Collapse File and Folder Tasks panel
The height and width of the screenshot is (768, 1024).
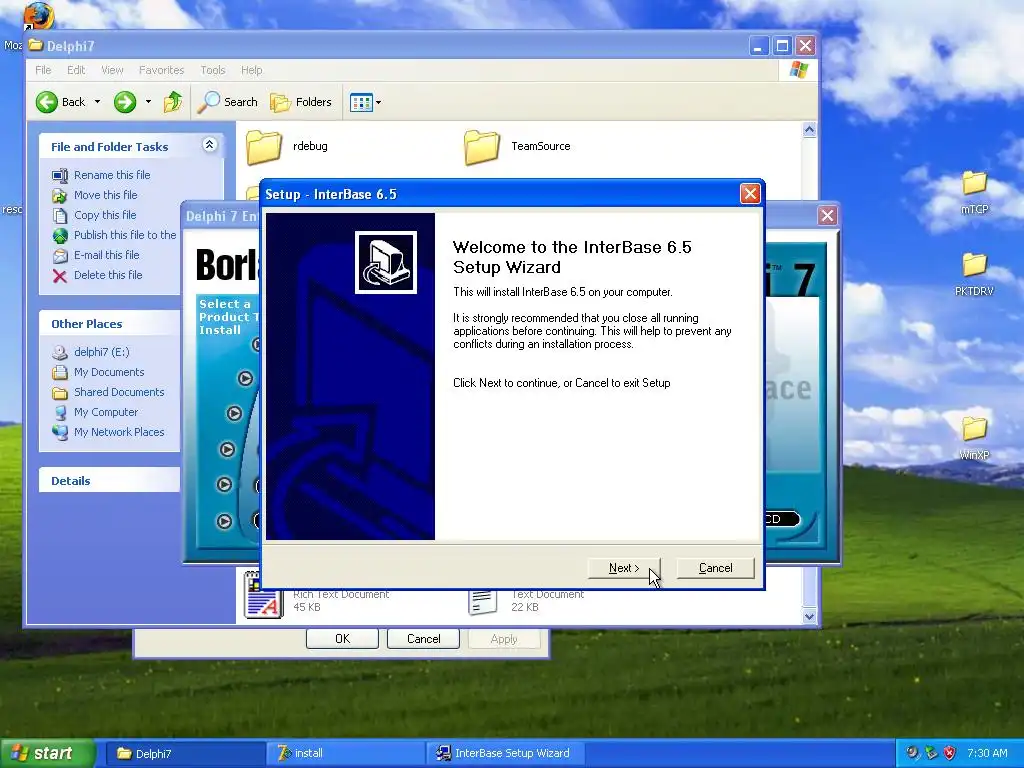tap(210, 145)
